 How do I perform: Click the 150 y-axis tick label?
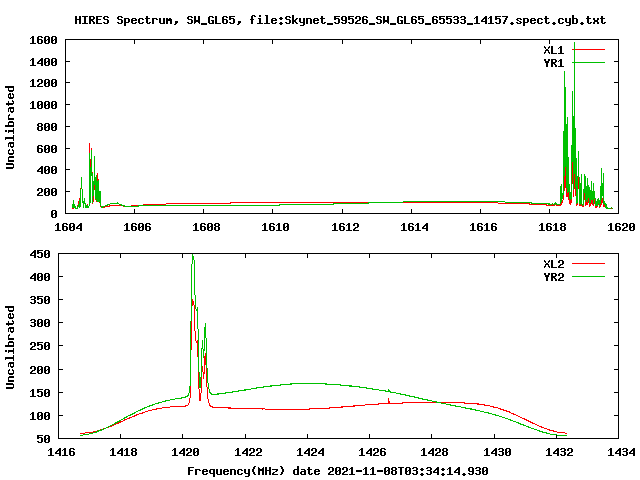40,393
